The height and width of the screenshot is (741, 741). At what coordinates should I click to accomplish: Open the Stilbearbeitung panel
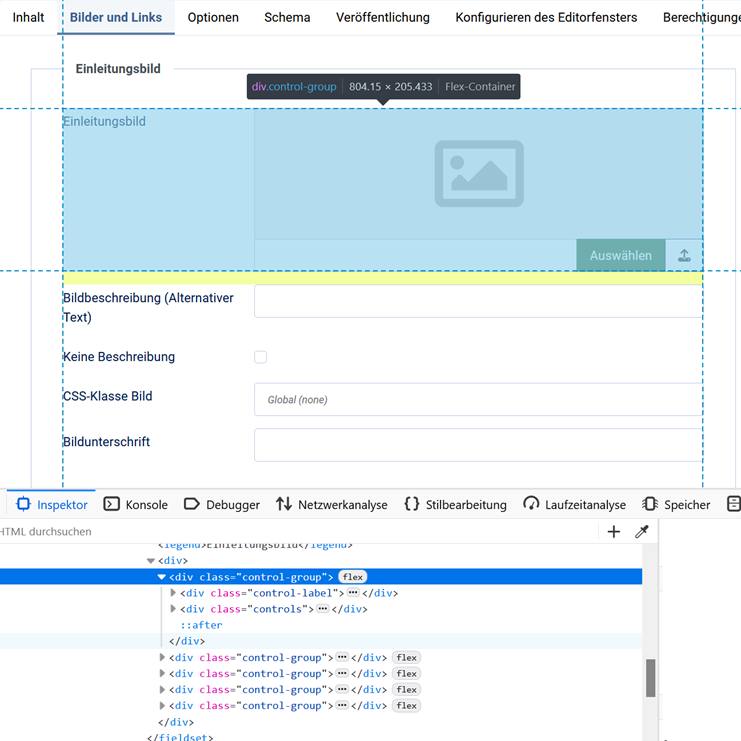tap(455, 505)
